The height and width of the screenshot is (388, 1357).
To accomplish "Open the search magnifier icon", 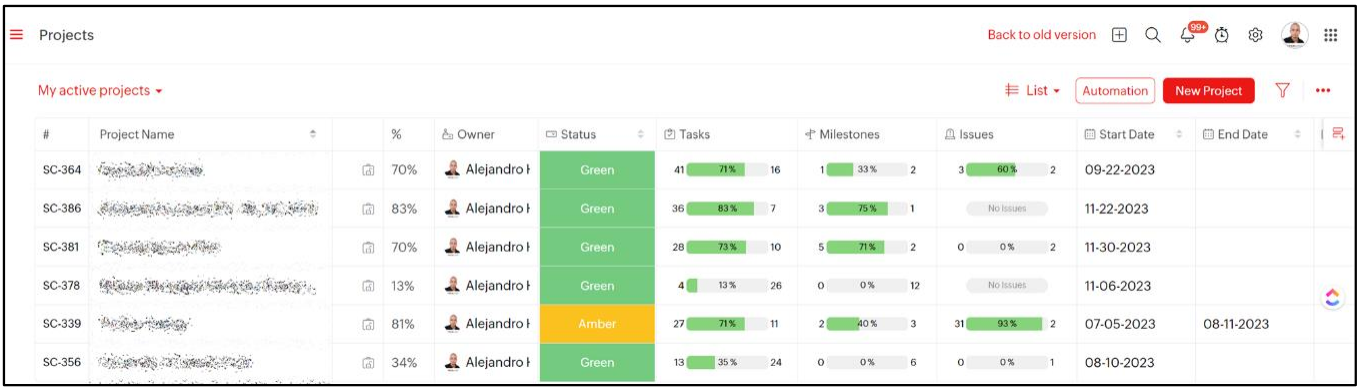I will coord(1153,35).
